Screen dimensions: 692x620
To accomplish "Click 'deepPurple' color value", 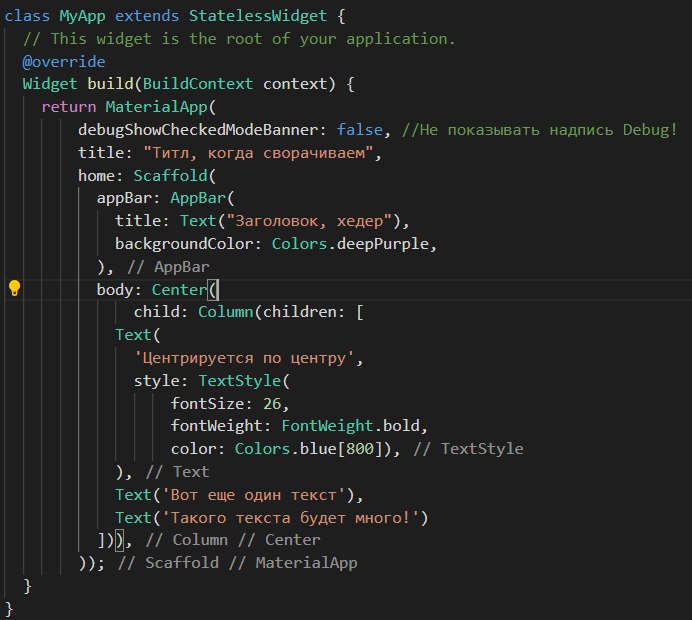I will [x=382, y=244].
